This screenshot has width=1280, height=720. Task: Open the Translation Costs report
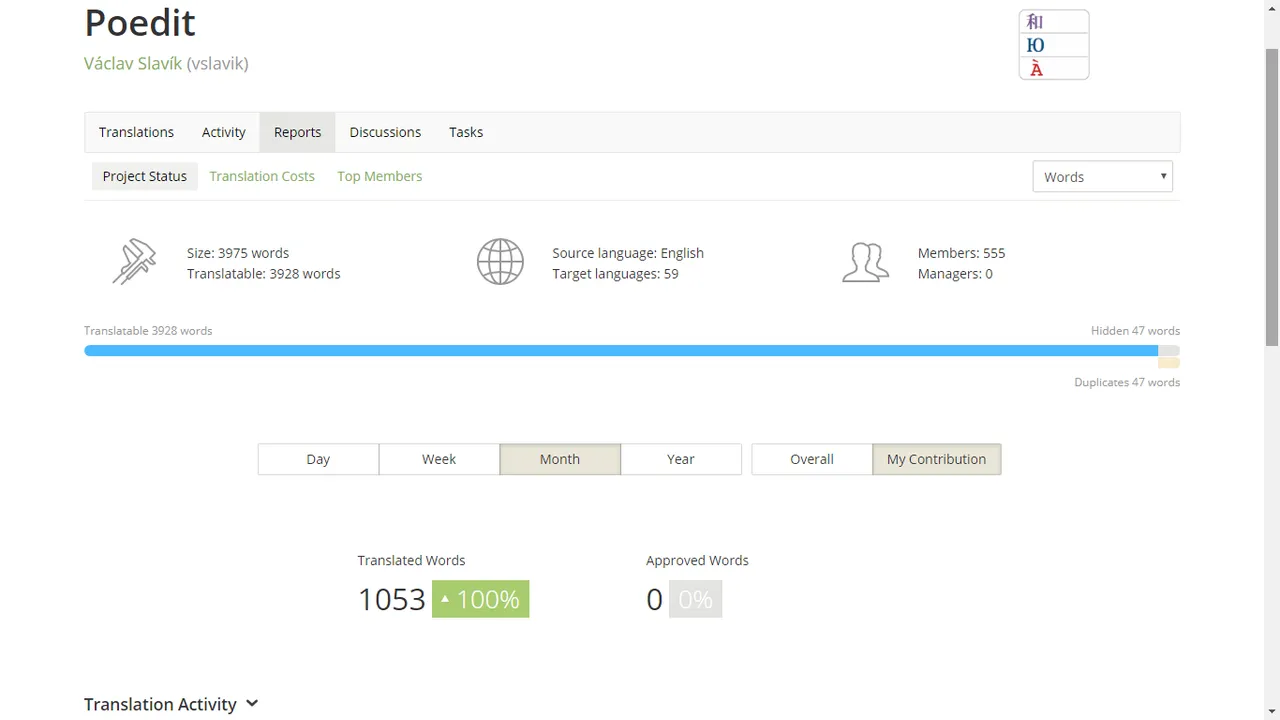(262, 176)
